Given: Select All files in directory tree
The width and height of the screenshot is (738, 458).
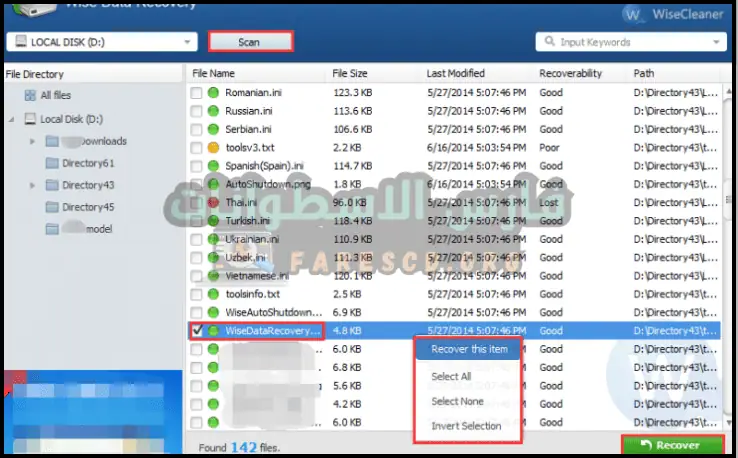Looking at the screenshot, I should pyautogui.click(x=56, y=96).
